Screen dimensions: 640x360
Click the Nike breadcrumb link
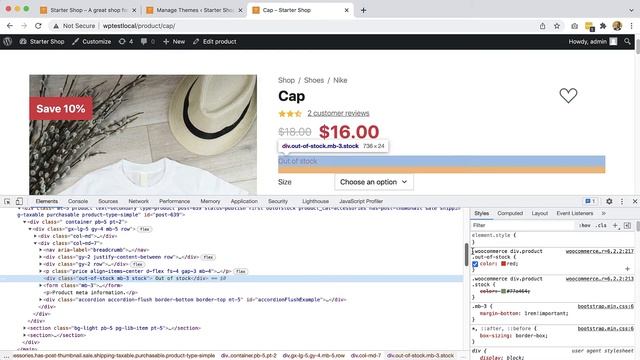340,80
